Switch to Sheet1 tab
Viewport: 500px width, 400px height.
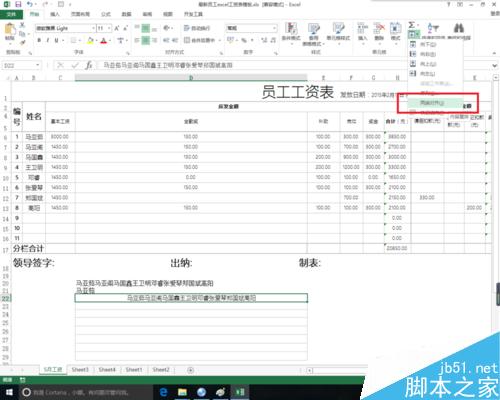(134, 370)
